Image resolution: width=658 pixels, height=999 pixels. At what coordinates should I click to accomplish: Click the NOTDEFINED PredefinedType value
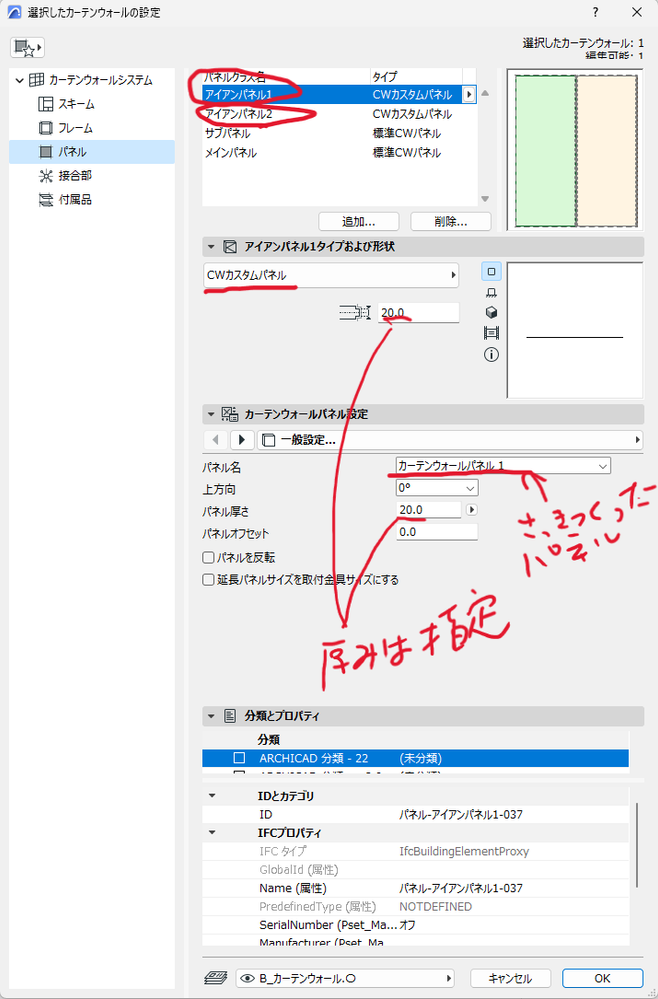click(436, 907)
